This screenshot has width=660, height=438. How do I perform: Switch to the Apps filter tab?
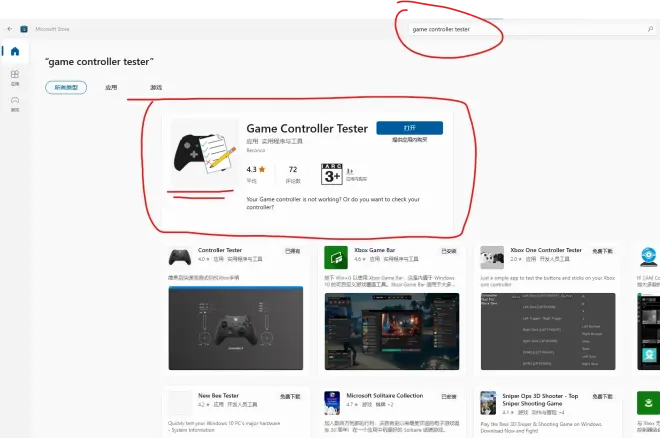[x=111, y=88]
